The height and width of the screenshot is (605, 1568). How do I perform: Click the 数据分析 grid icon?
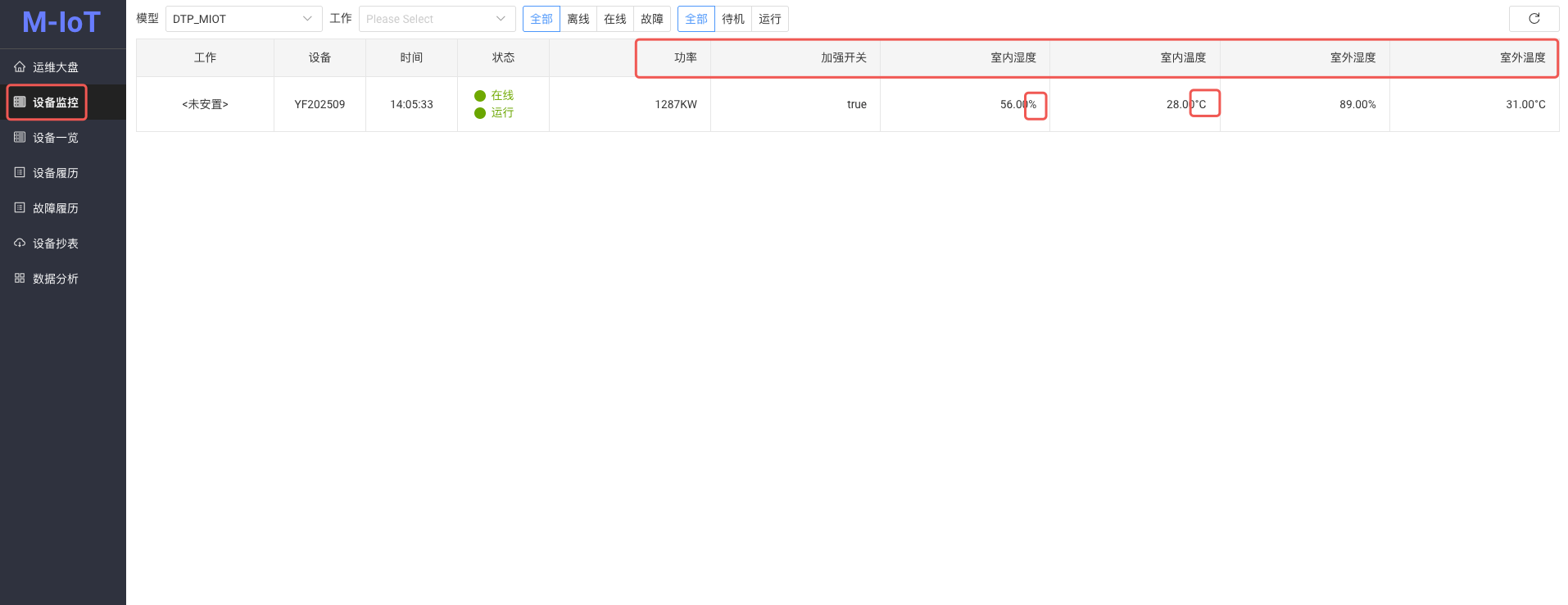(20, 279)
